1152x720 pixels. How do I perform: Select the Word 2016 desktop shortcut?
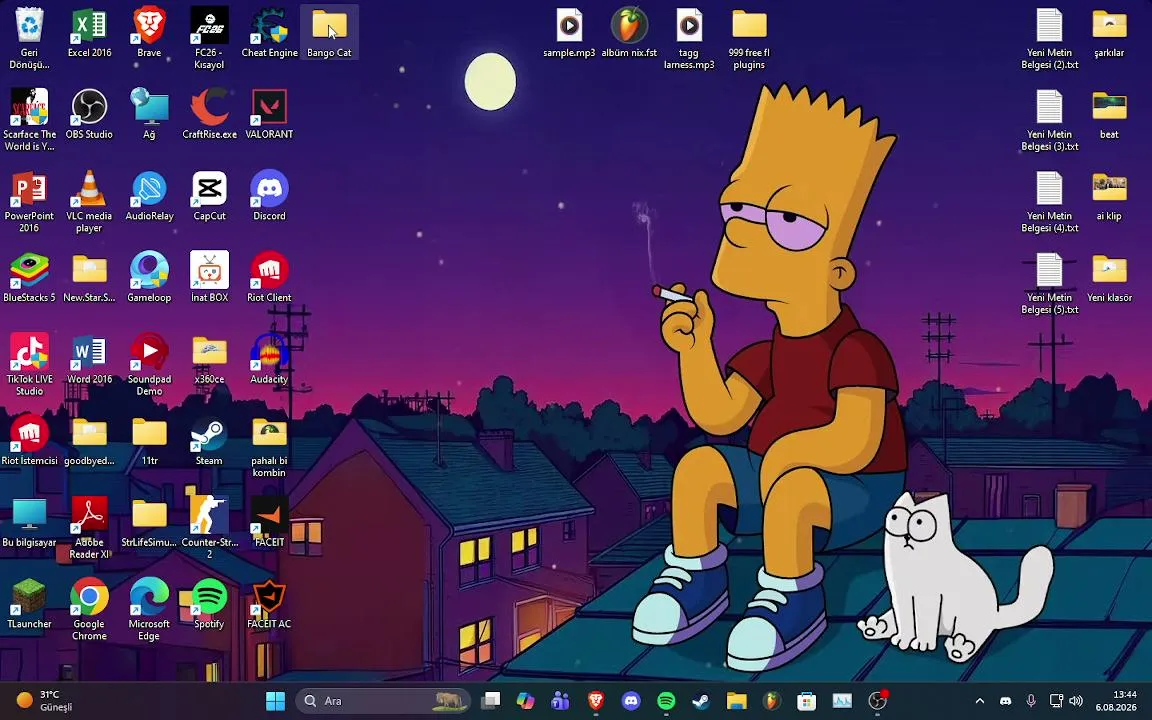click(x=90, y=359)
